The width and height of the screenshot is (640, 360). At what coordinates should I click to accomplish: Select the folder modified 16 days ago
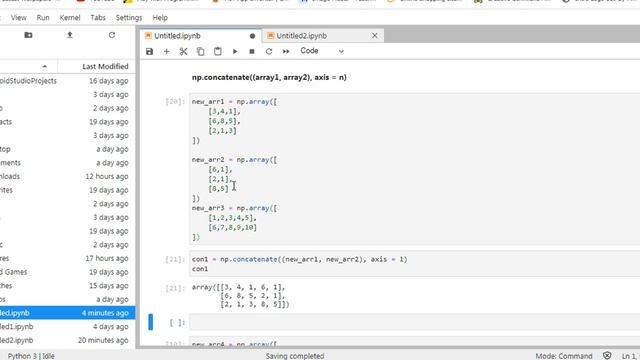(x=67, y=81)
